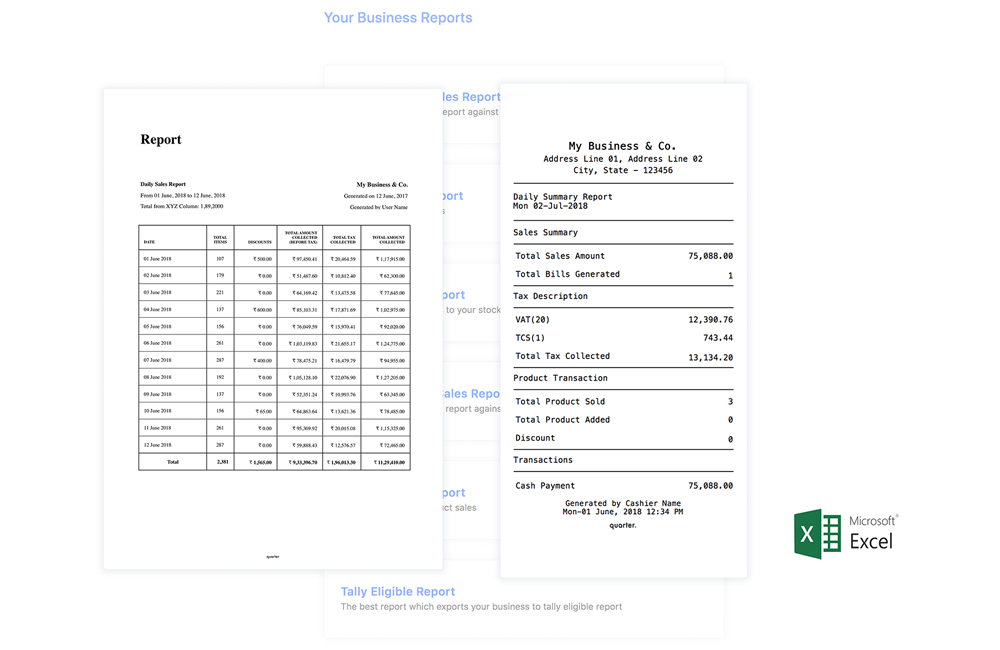The height and width of the screenshot is (650, 1000).
Task: Select the 01 June 2018 table row date
Action: tap(158, 259)
